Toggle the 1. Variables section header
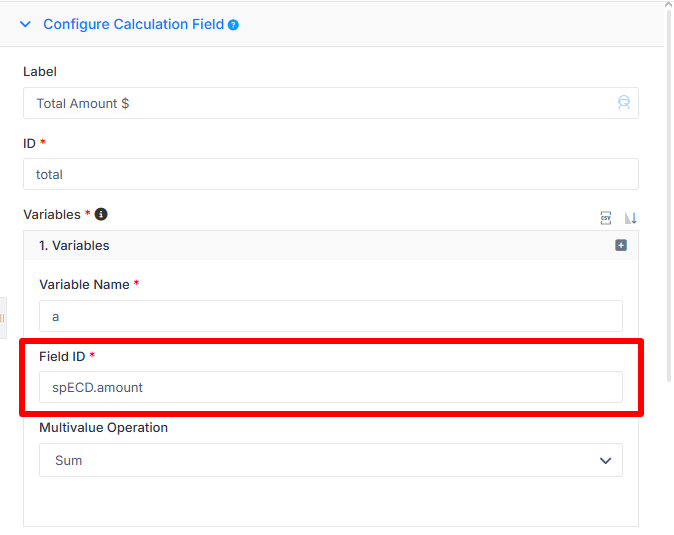This screenshot has width=674, height=535. click(x=331, y=245)
